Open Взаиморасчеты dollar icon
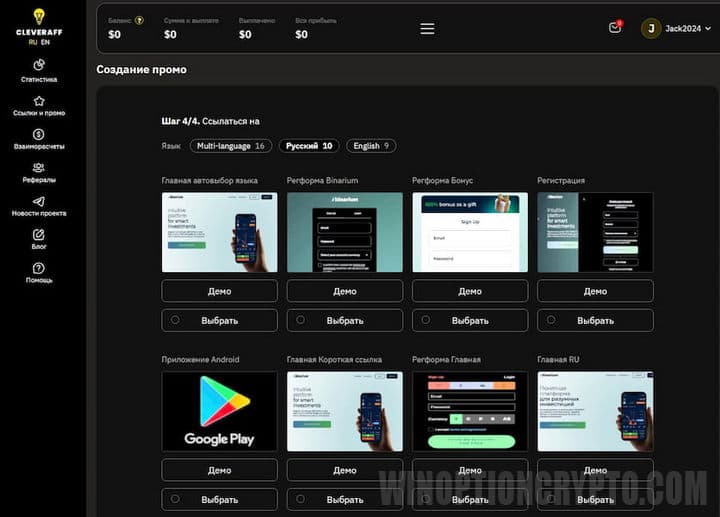The height and width of the screenshot is (517, 720). point(39,134)
